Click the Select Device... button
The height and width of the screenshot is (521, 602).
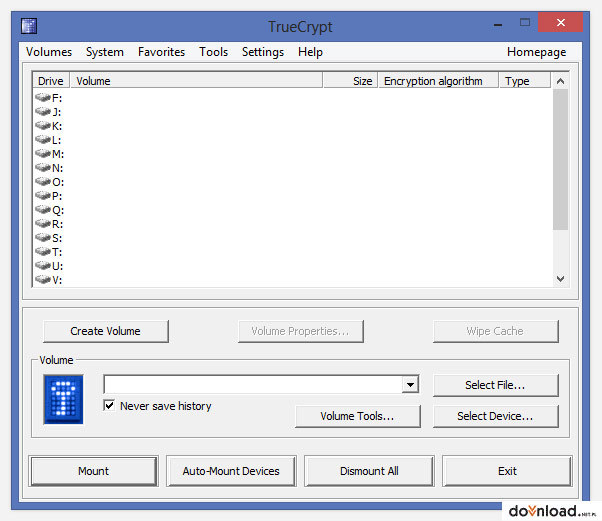coord(496,416)
